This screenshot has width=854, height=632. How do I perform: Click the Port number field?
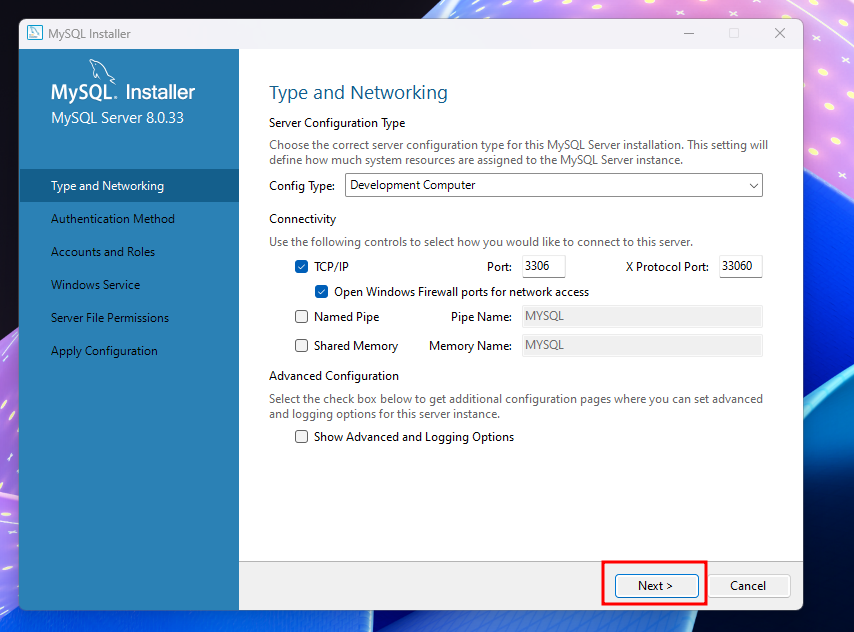[543, 267]
